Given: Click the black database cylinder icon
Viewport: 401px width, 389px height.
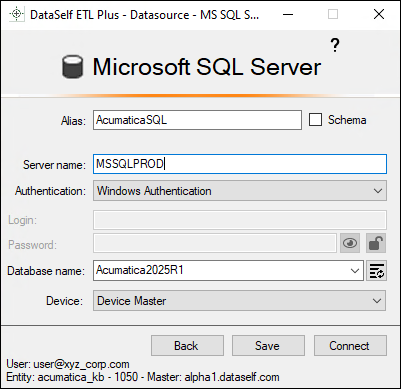Looking at the screenshot, I should tap(72, 67).
